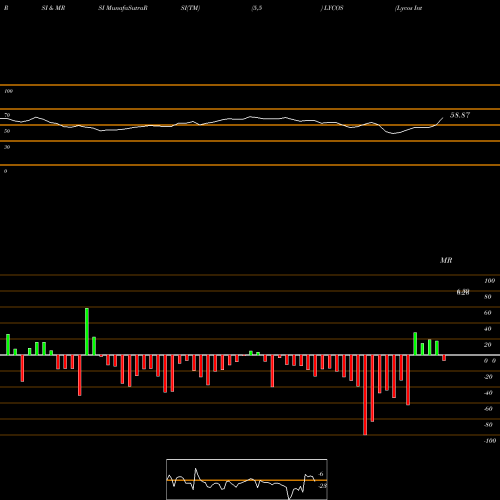This screenshot has width=500, height=500.
Task: Click the RSI 30 level label
Action: coord(7,147)
